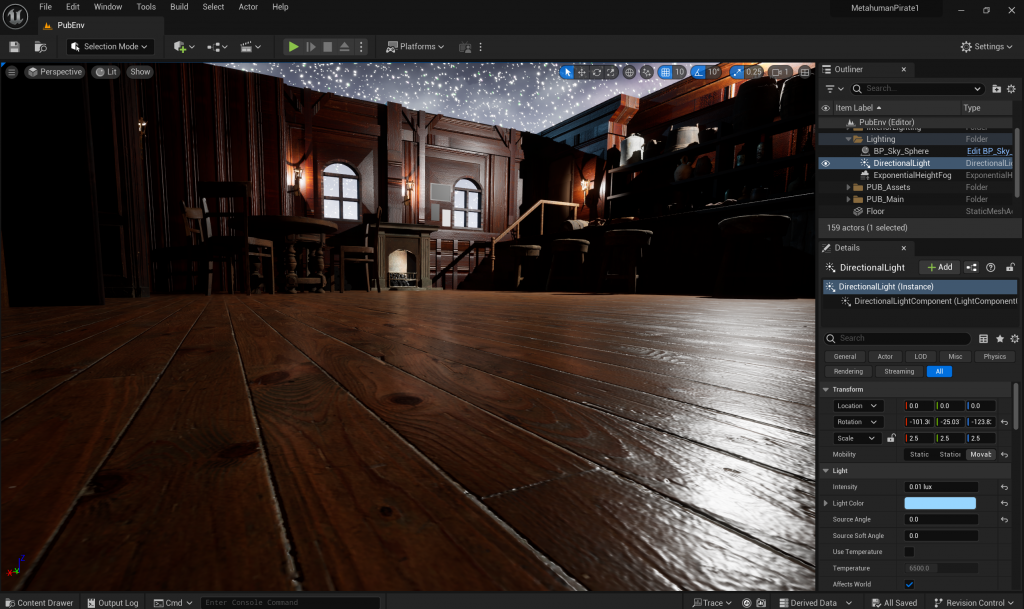Set Mobility to Static
Image resolution: width=1024 pixels, height=609 pixels.
point(919,454)
